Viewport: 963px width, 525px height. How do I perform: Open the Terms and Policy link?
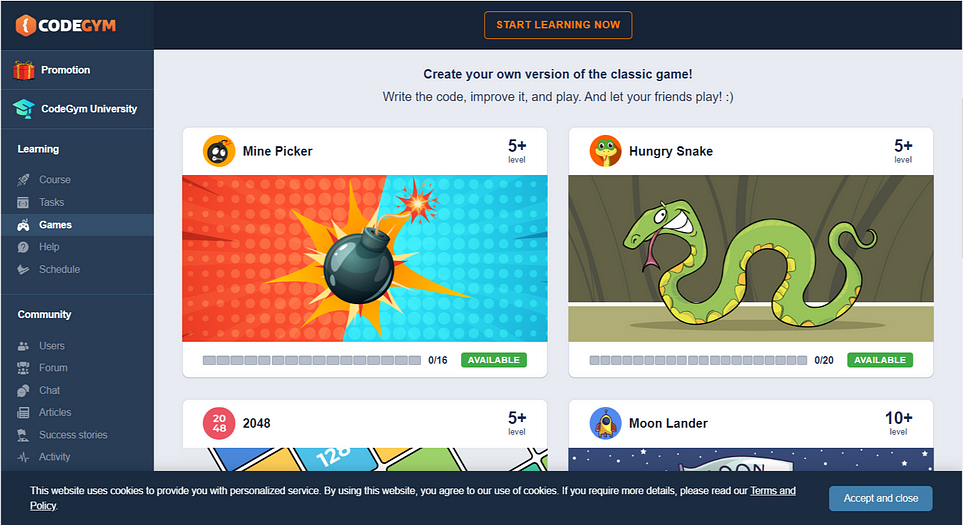[773, 491]
